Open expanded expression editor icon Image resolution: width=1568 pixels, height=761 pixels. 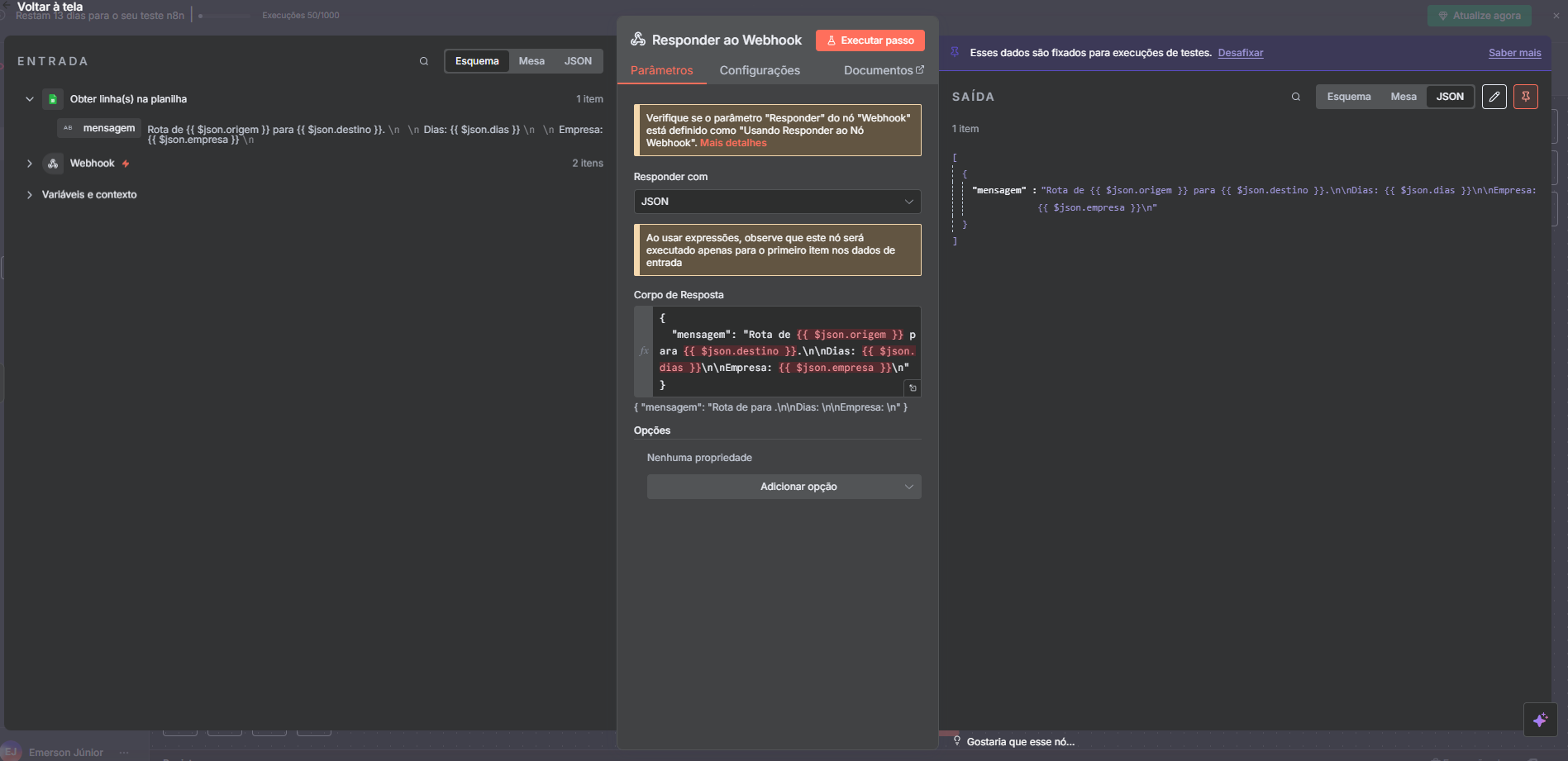pos(913,388)
